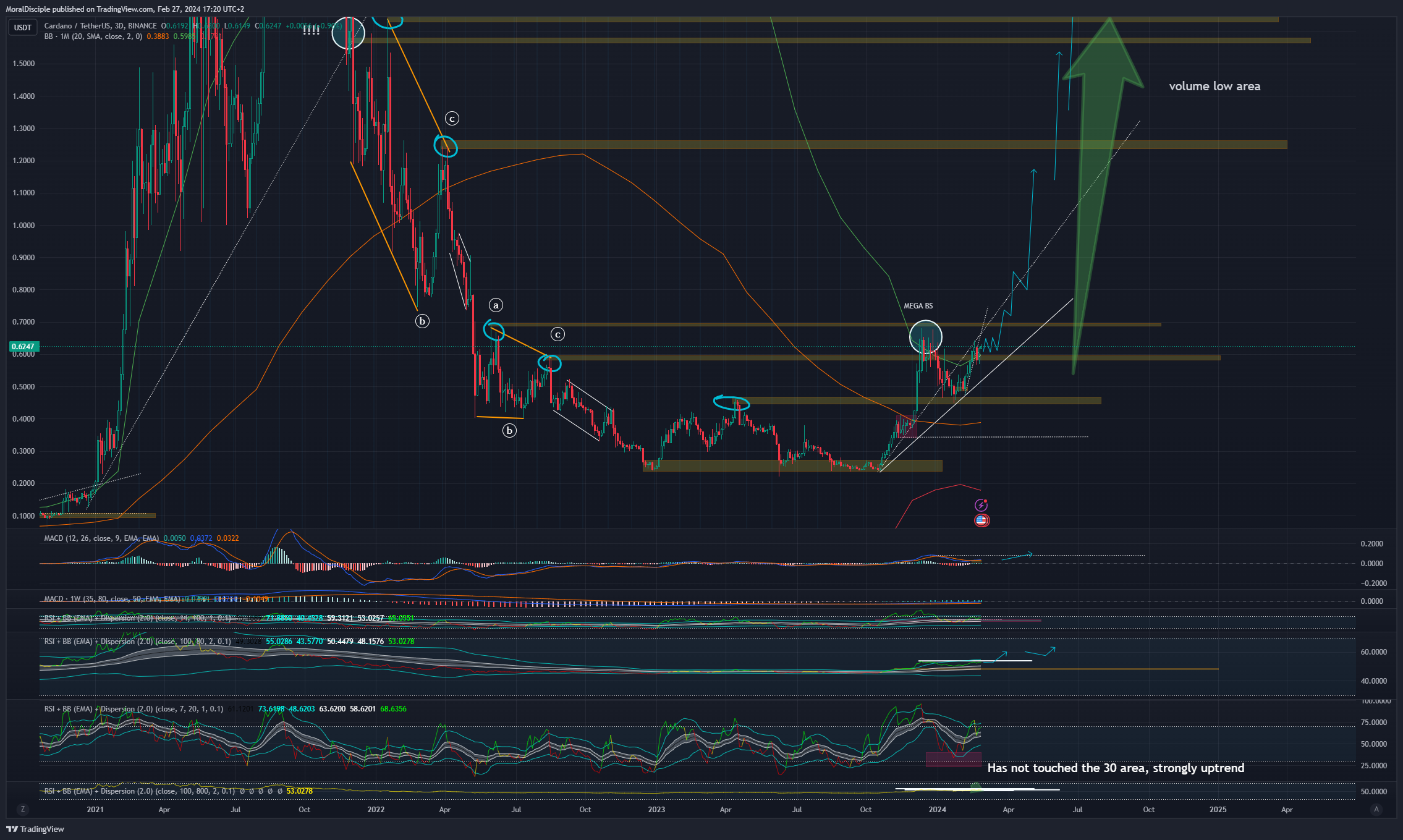The width and height of the screenshot is (1403, 840).
Task: Click the 75.0000 RSI scale label
Action: [1374, 723]
